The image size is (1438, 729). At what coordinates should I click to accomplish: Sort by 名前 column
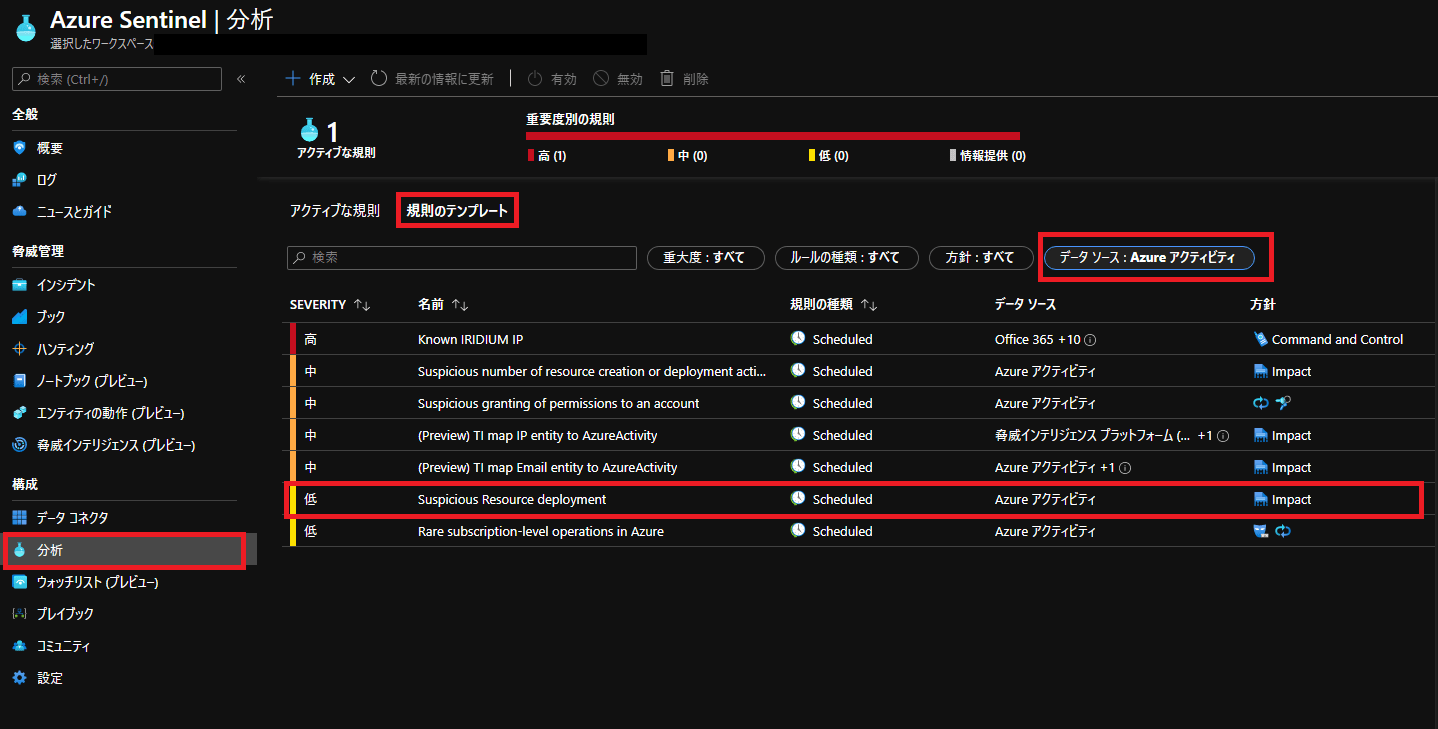443,304
